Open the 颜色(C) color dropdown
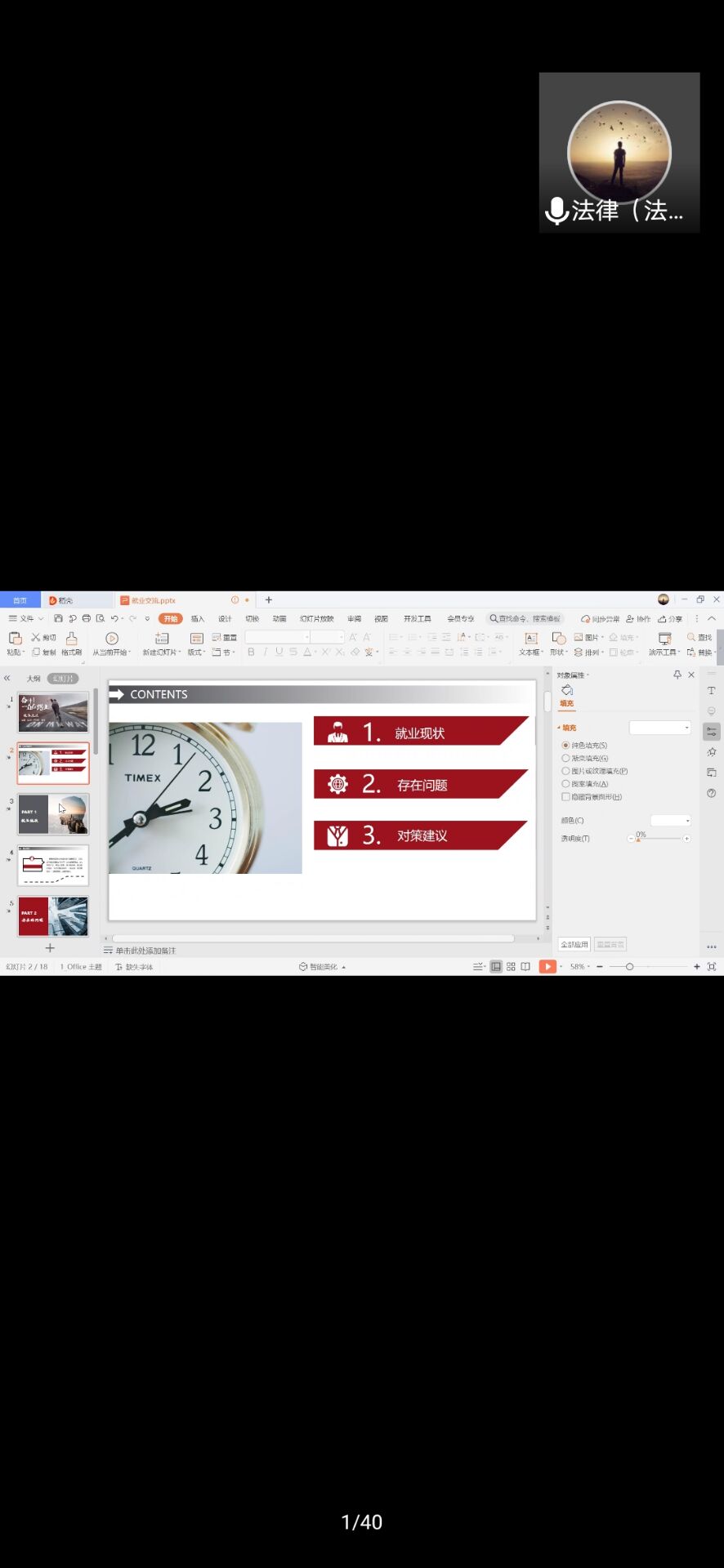 pyautogui.click(x=671, y=820)
